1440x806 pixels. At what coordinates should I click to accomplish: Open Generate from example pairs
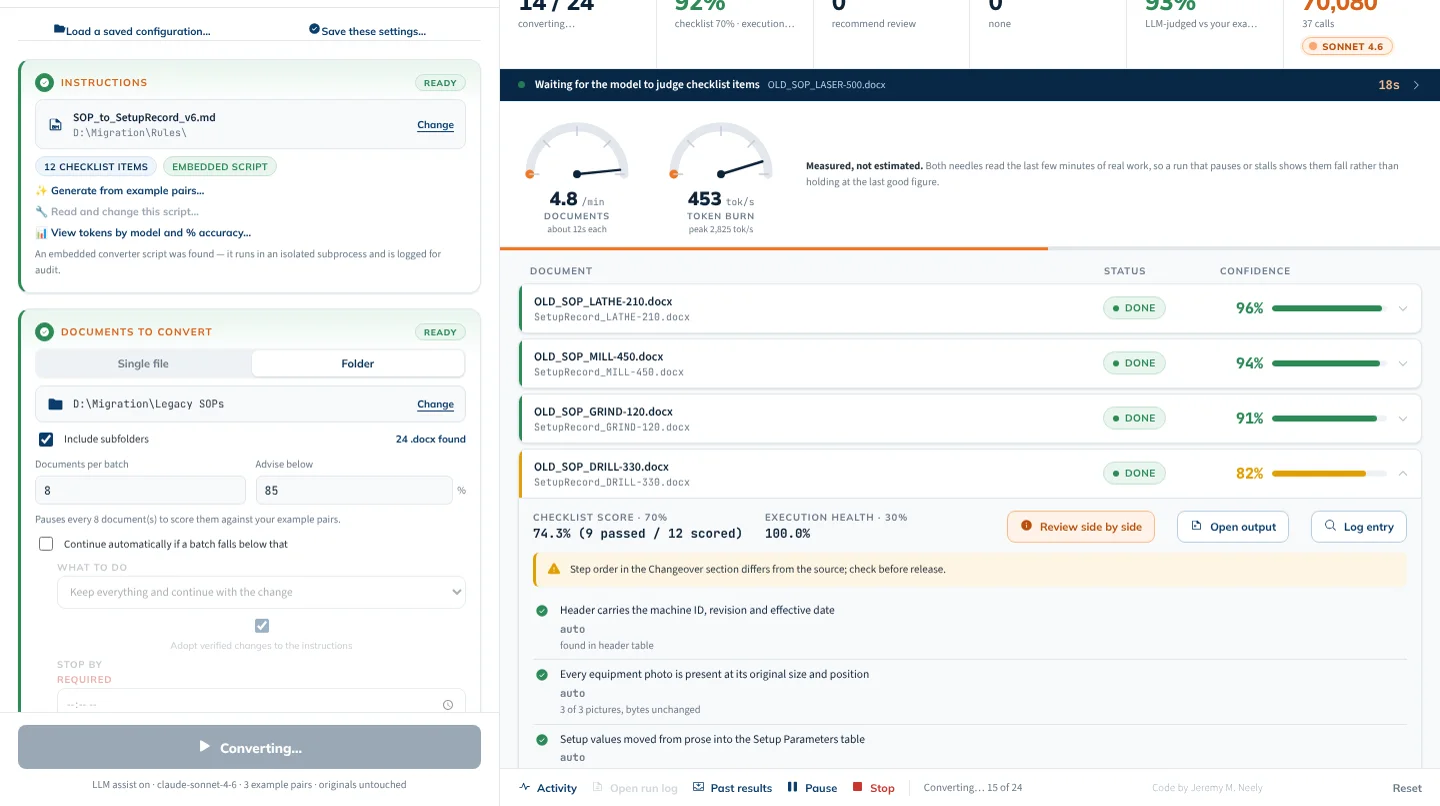(119, 190)
